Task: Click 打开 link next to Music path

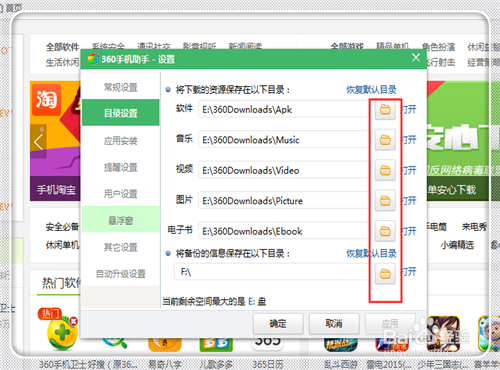Action: tap(409, 140)
